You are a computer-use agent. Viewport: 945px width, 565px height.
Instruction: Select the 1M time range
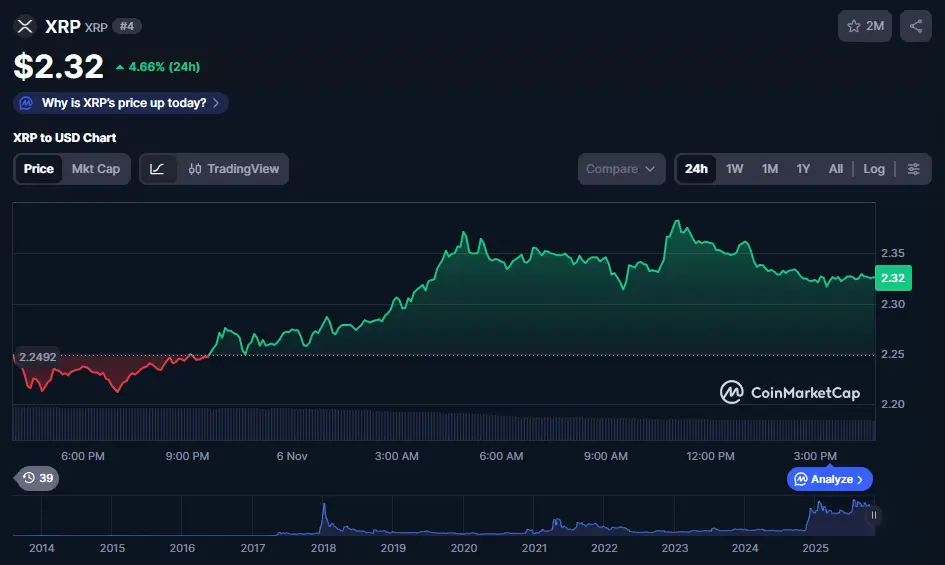pos(770,169)
